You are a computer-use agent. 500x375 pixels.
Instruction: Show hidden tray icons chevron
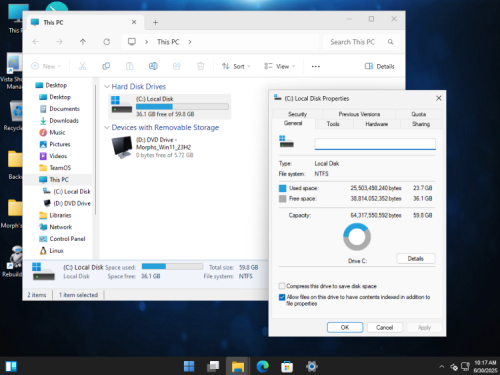click(442, 367)
